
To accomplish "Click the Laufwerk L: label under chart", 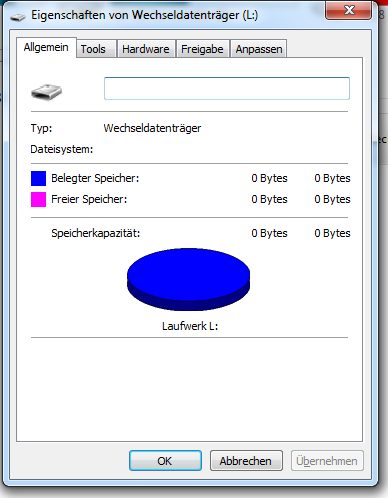I will point(190,326).
